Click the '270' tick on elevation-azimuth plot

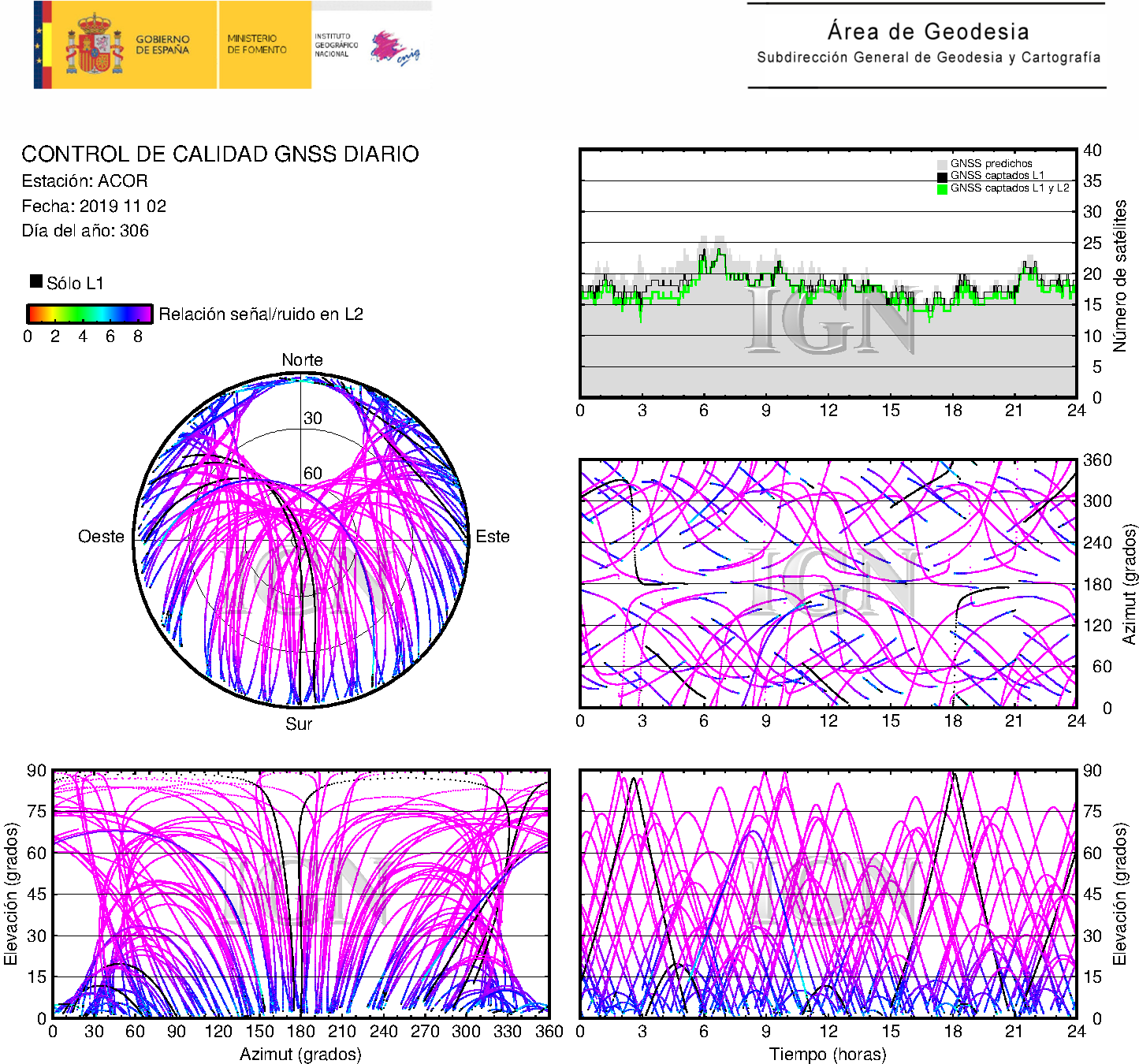point(425,1031)
